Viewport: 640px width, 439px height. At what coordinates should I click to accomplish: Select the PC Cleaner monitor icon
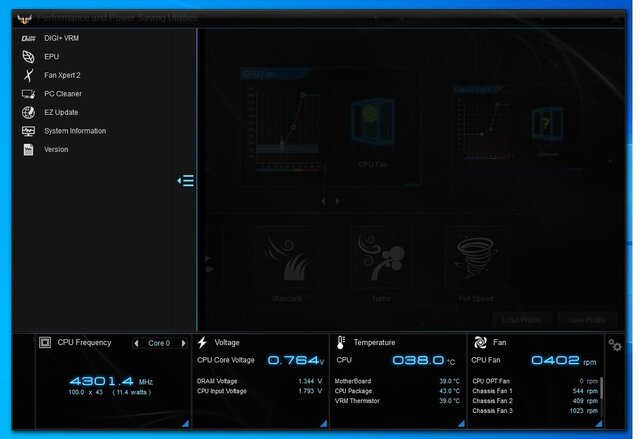(28, 94)
